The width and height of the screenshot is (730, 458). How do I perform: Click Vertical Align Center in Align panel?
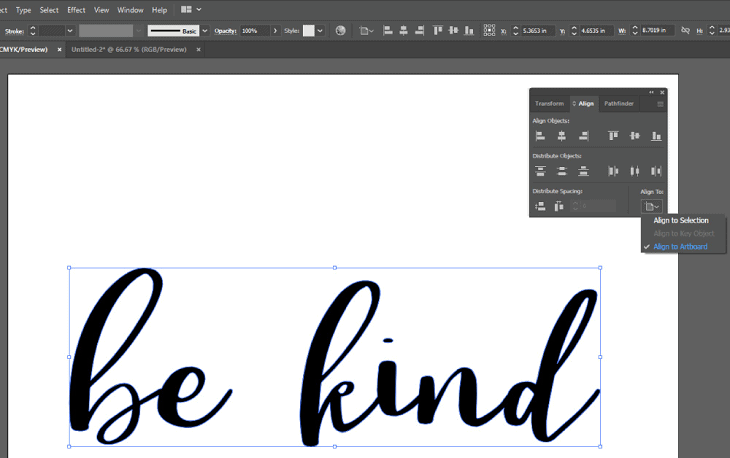[x=635, y=136]
